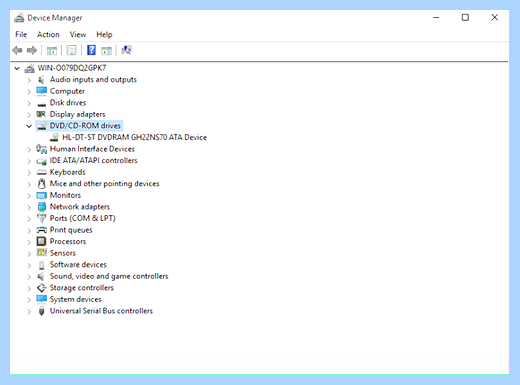This screenshot has width=520, height=385.
Task: Select the Print queues label
Action: (71, 230)
